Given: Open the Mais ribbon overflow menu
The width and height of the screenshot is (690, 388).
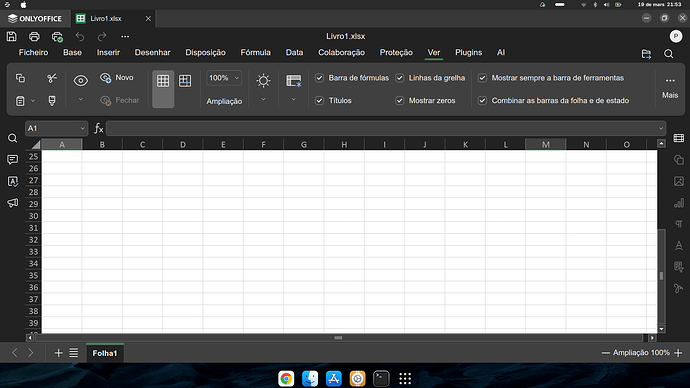Looking at the screenshot, I should (670, 88).
